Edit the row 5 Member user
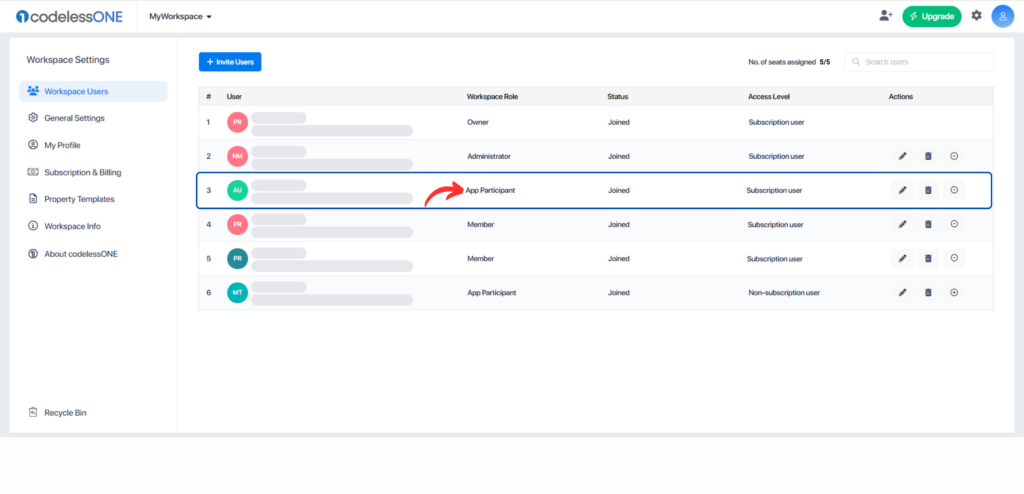This screenshot has width=1024, height=494. pyautogui.click(x=903, y=258)
